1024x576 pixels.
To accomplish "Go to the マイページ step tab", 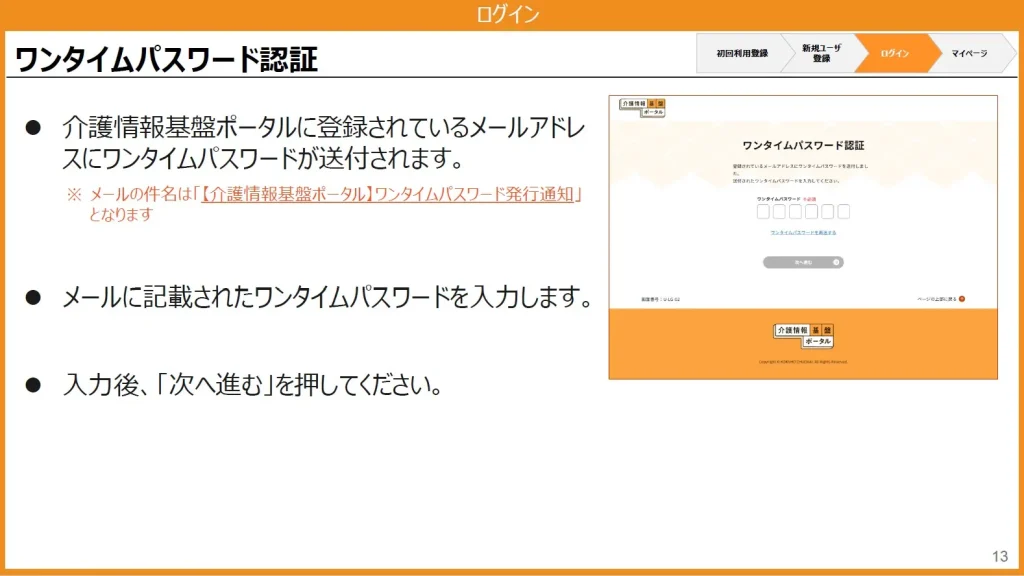I will [968, 53].
